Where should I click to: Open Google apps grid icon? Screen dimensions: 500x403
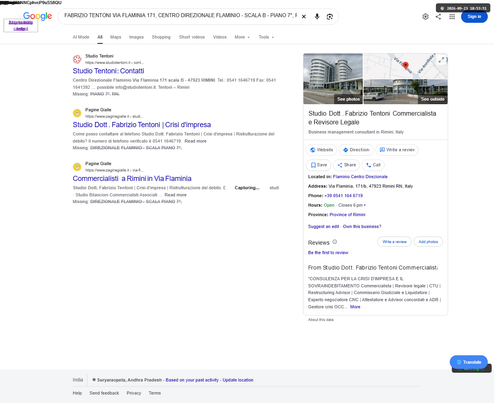[452, 16]
